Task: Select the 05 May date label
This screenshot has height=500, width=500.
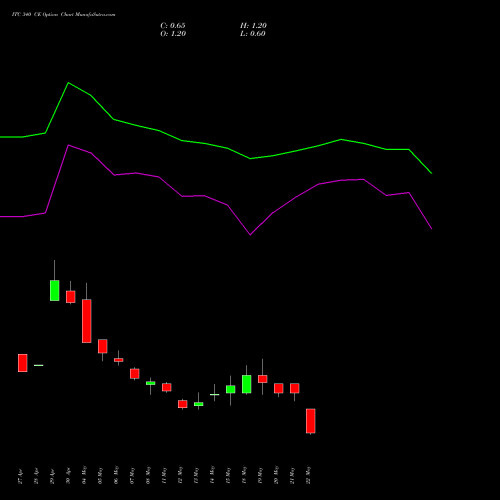Action: [101, 475]
